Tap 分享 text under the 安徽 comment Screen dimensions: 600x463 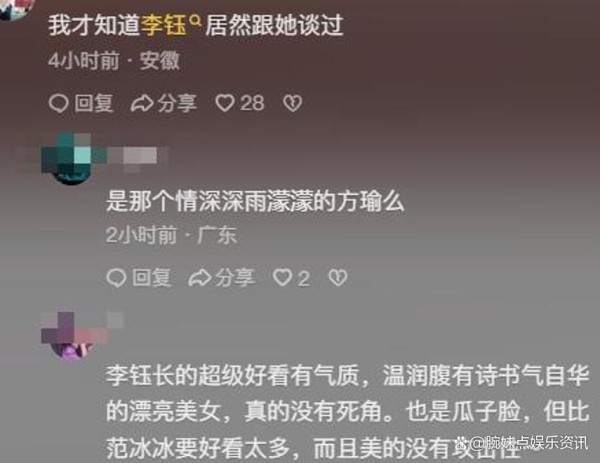(178, 103)
